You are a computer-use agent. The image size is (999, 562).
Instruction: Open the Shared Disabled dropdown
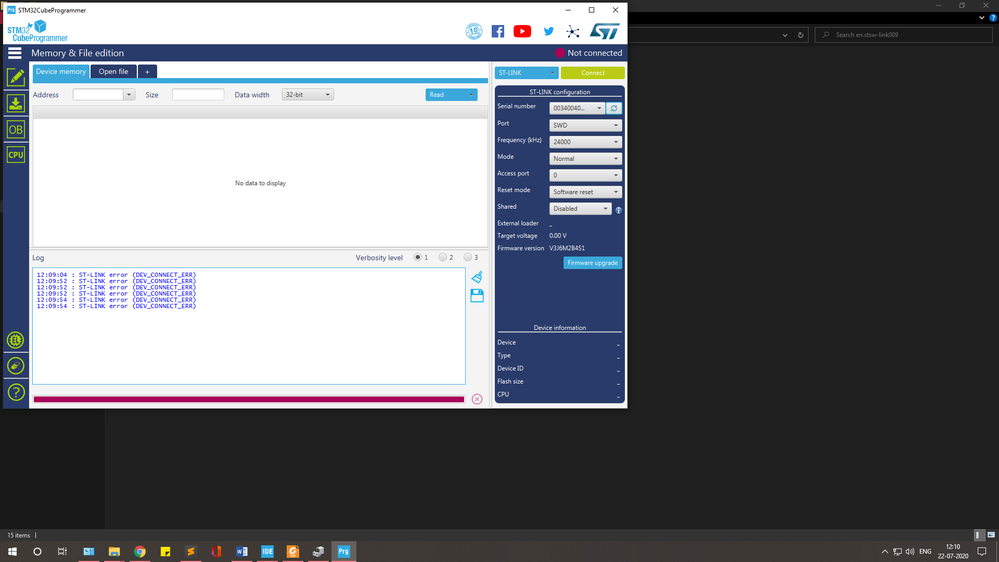click(x=580, y=208)
